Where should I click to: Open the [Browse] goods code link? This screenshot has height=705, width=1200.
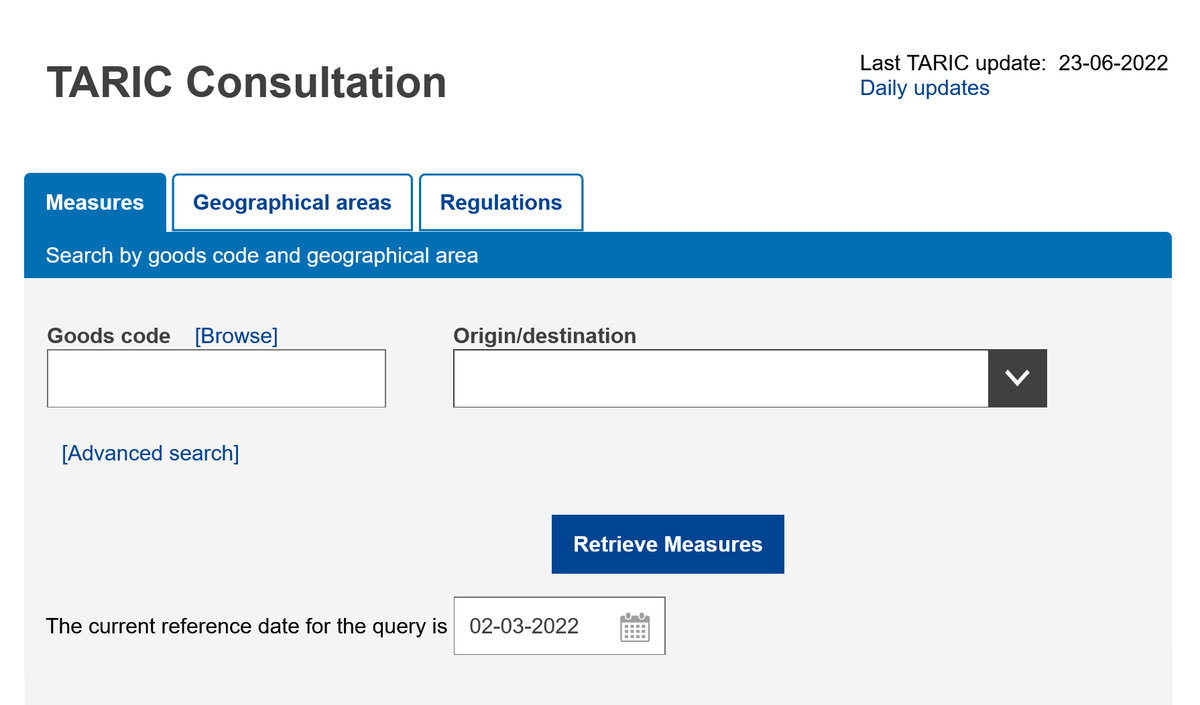coord(236,336)
